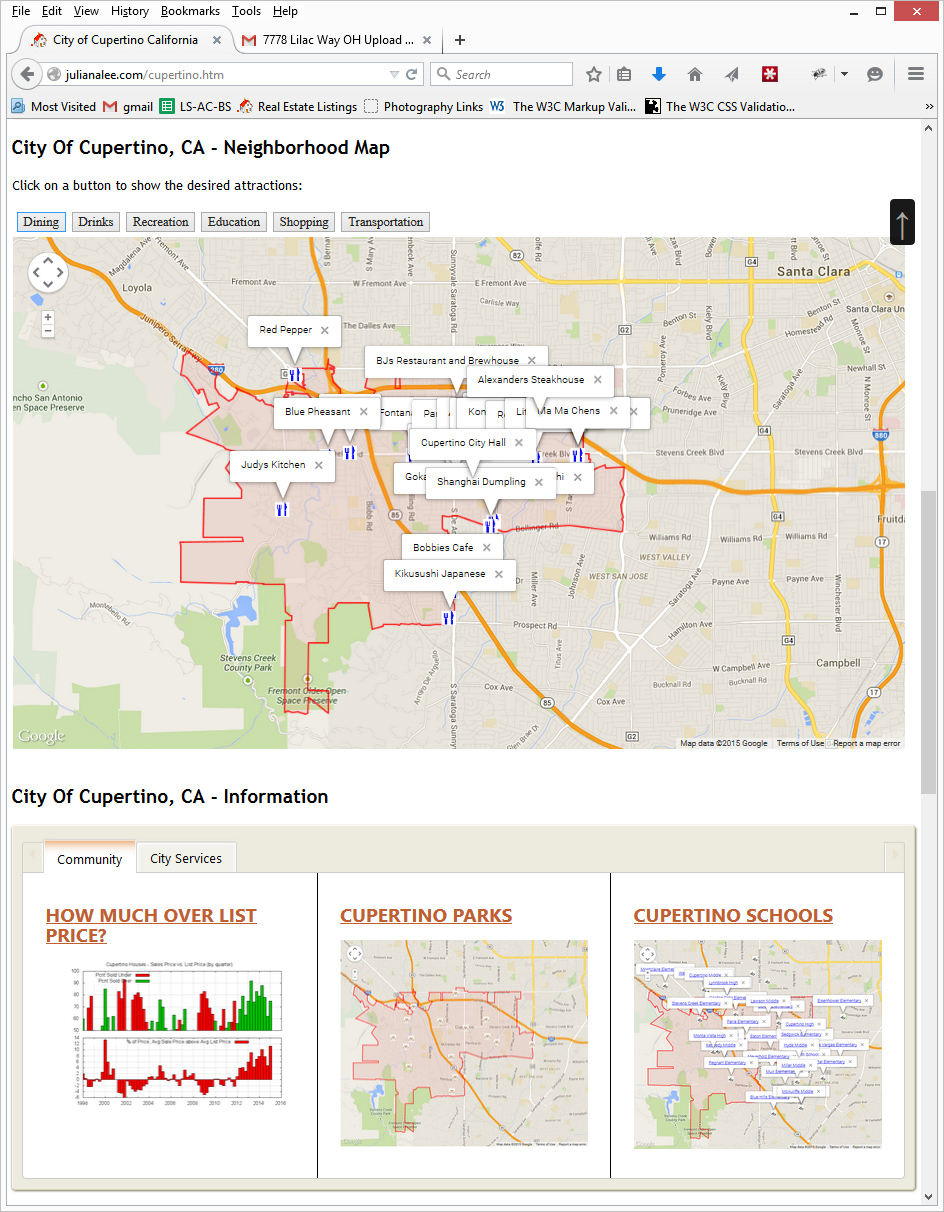Toggle the Recreation attractions button

(161, 222)
